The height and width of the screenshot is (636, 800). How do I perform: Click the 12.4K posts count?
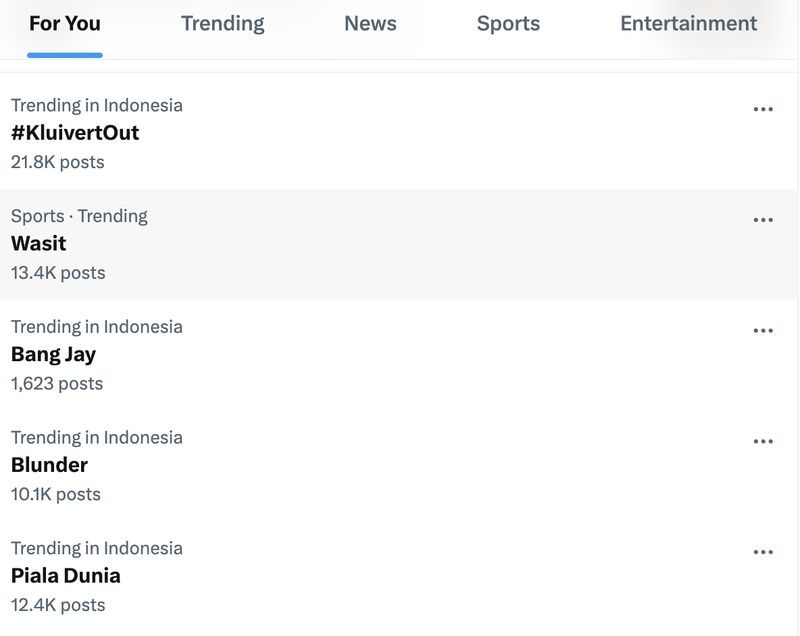coord(57,605)
